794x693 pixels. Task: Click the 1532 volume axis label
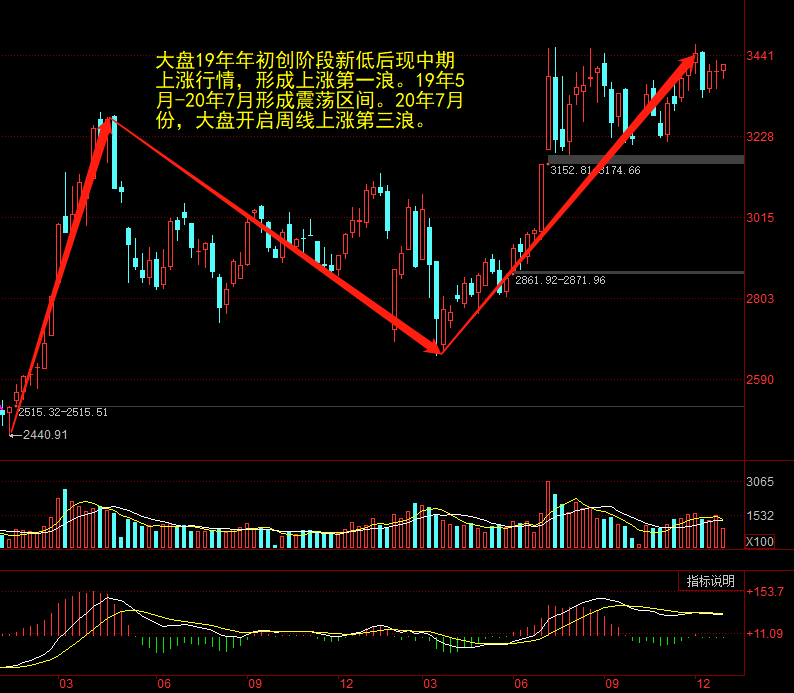(763, 516)
